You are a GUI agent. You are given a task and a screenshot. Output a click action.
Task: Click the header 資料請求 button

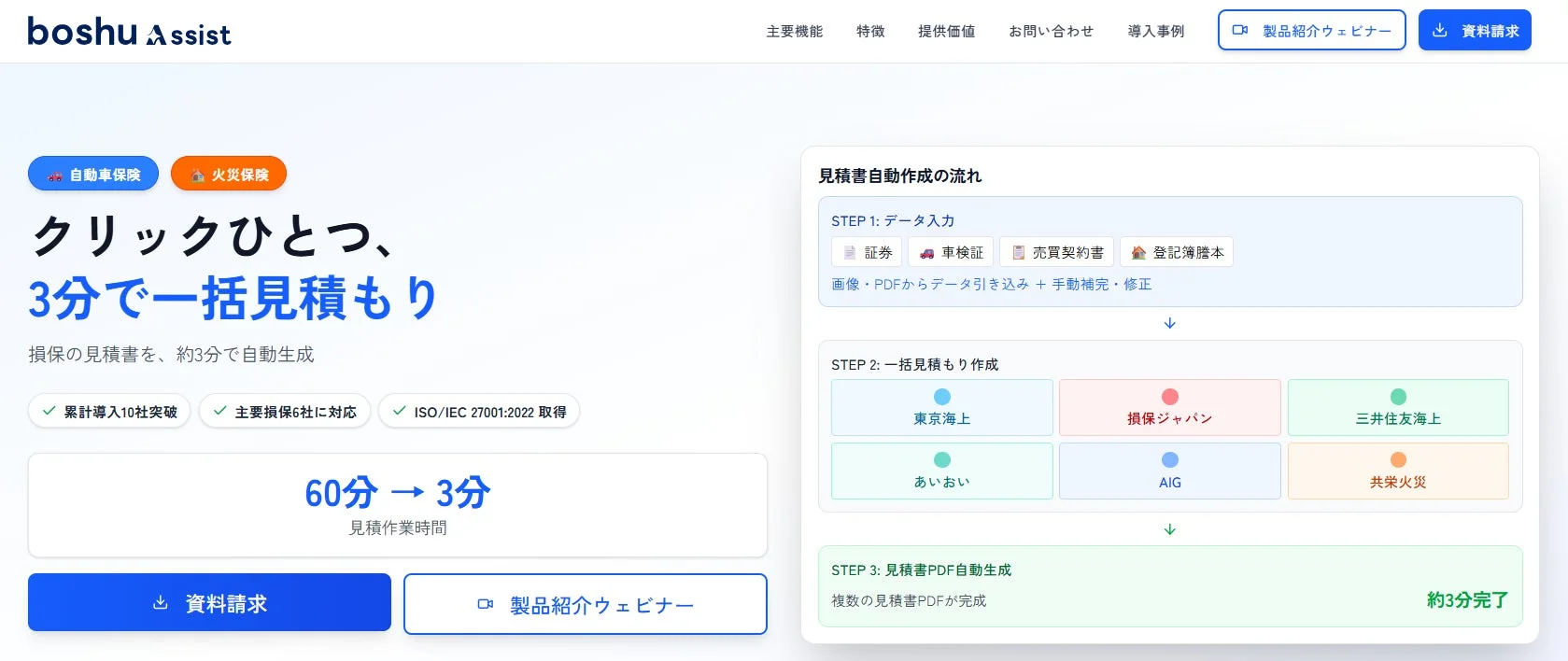pos(1475,30)
